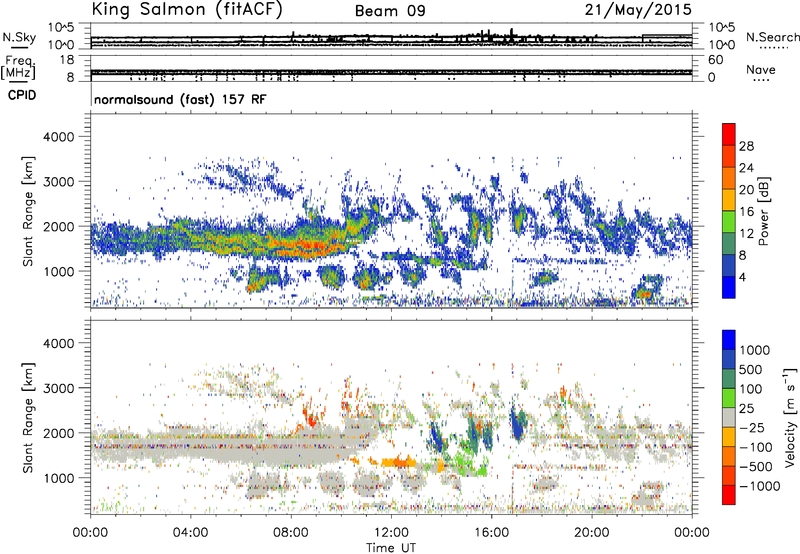Click the Beam 09 label
Screen dimensions: 800x554
[x=390, y=11]
